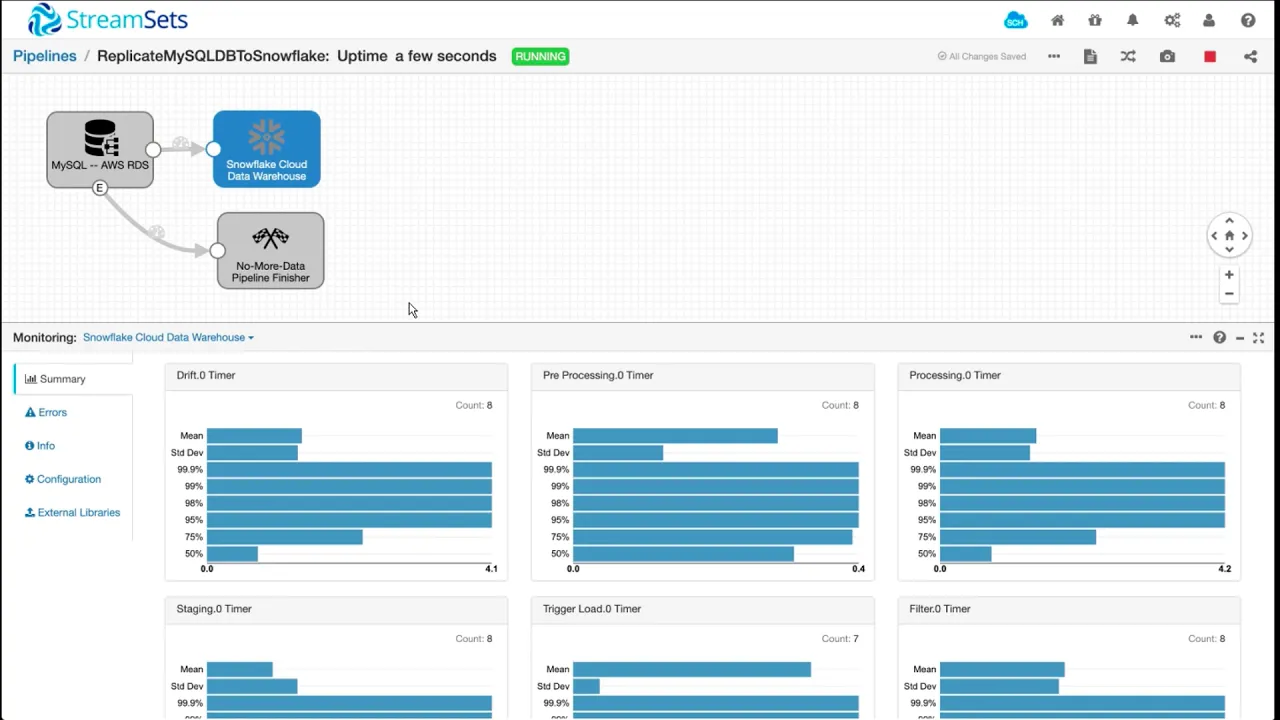1280x720 pixels.
Task: Click the Pipeline Finisher input port
Action: (217, 251)
